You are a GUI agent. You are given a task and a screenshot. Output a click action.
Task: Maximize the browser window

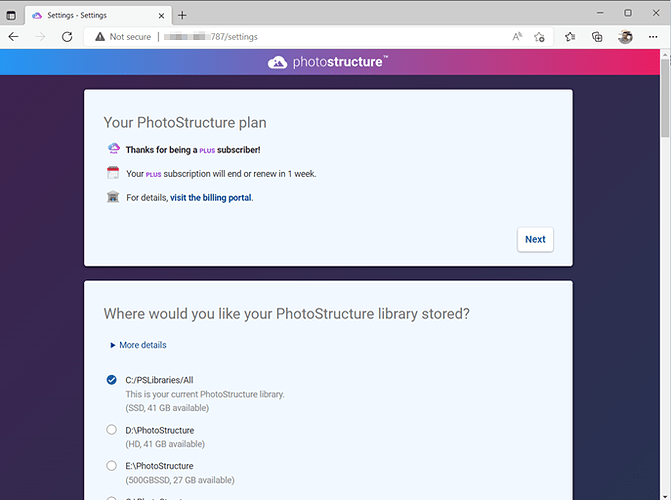628,13
